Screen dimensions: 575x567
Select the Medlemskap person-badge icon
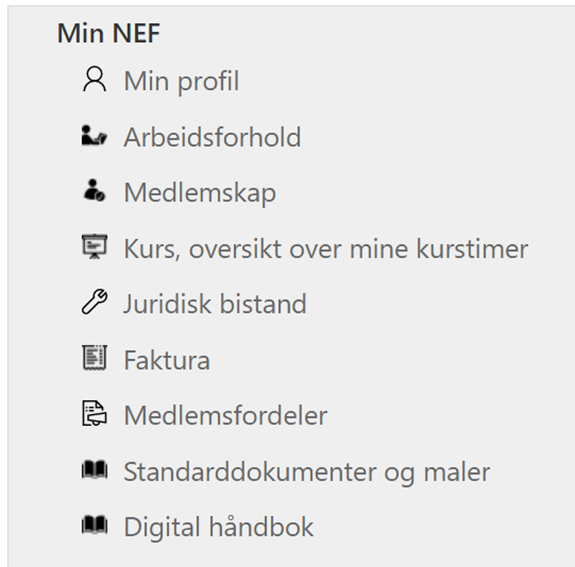coord(94,190)
